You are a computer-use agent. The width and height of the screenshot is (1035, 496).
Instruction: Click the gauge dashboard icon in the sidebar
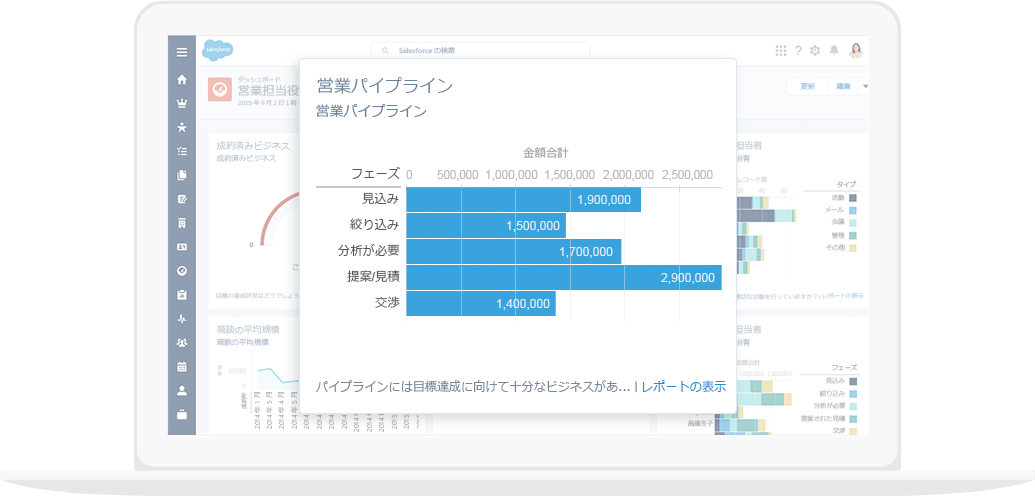click(181, 271)
